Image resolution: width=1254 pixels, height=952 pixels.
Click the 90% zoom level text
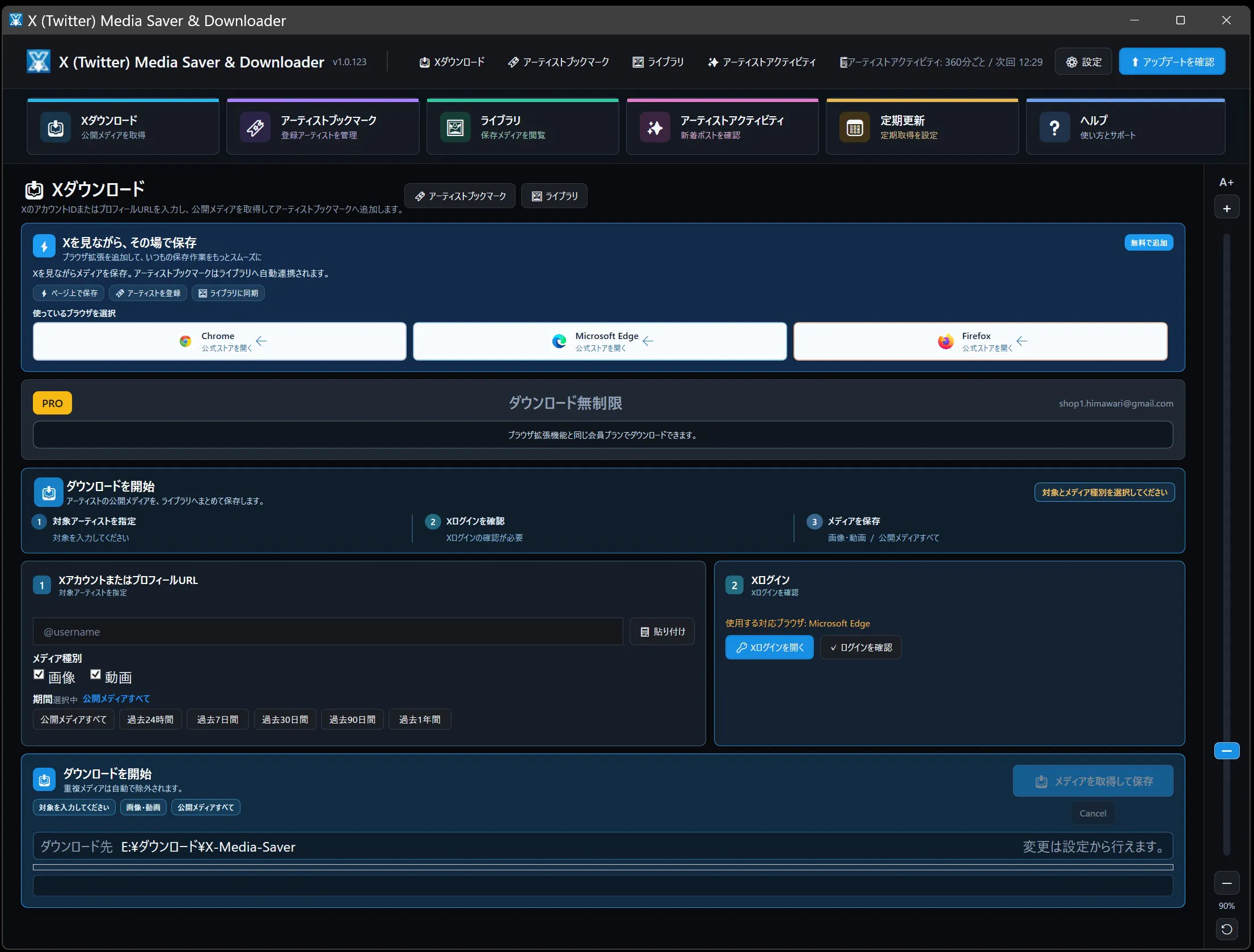click(1227, 906)
